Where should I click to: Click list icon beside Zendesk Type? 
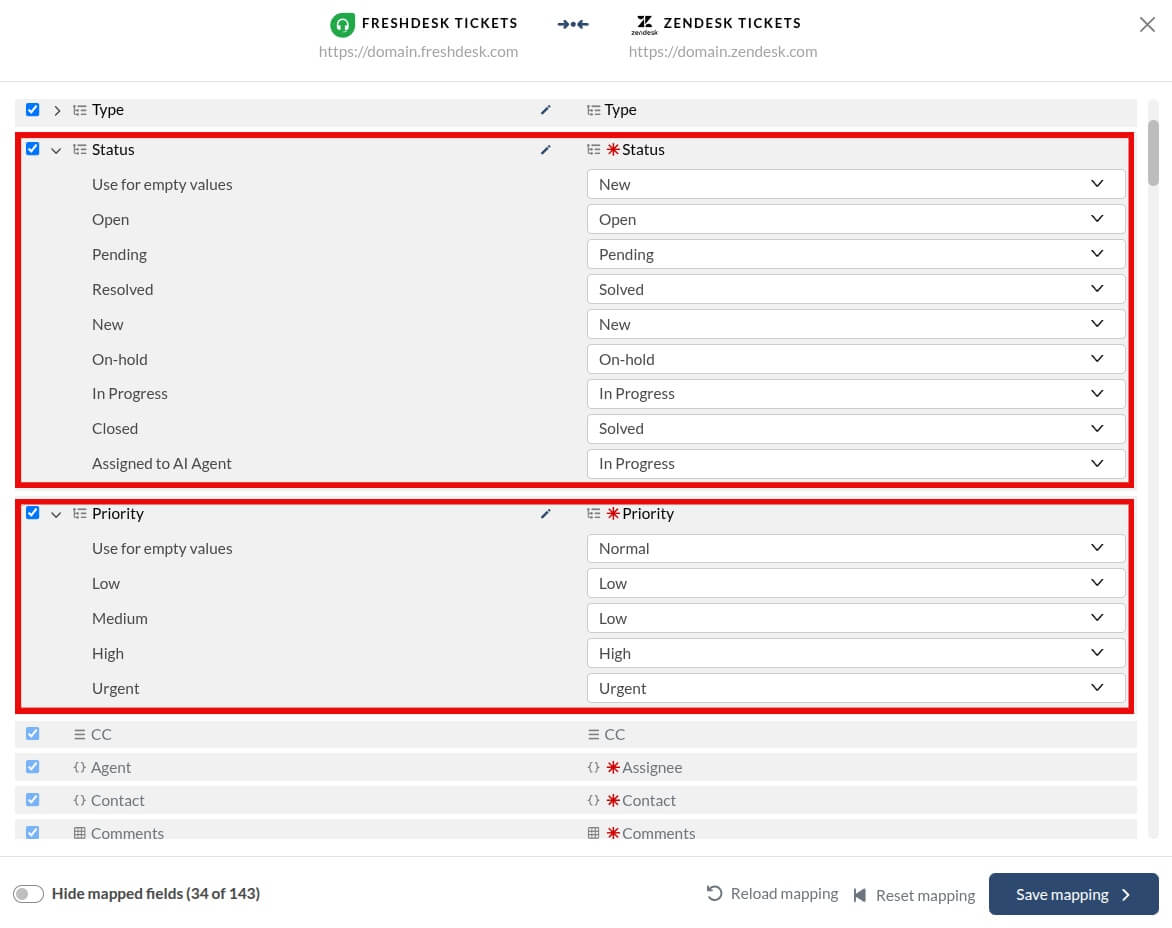(x=593, y=110)
